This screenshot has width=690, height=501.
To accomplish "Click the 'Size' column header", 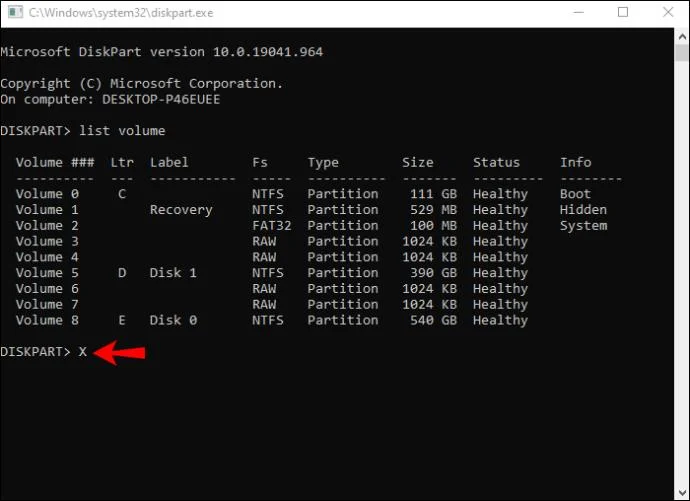I will tap(418, 162).
